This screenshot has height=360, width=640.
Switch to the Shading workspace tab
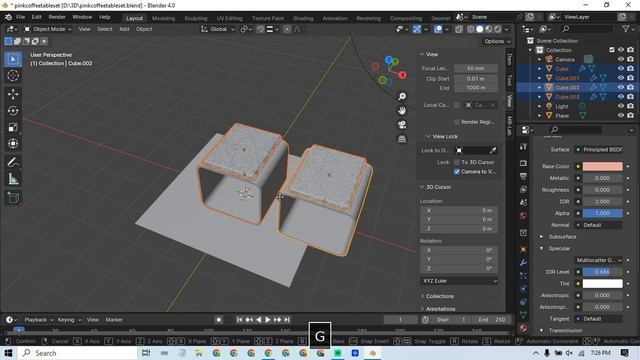click(x=303, y=18)
